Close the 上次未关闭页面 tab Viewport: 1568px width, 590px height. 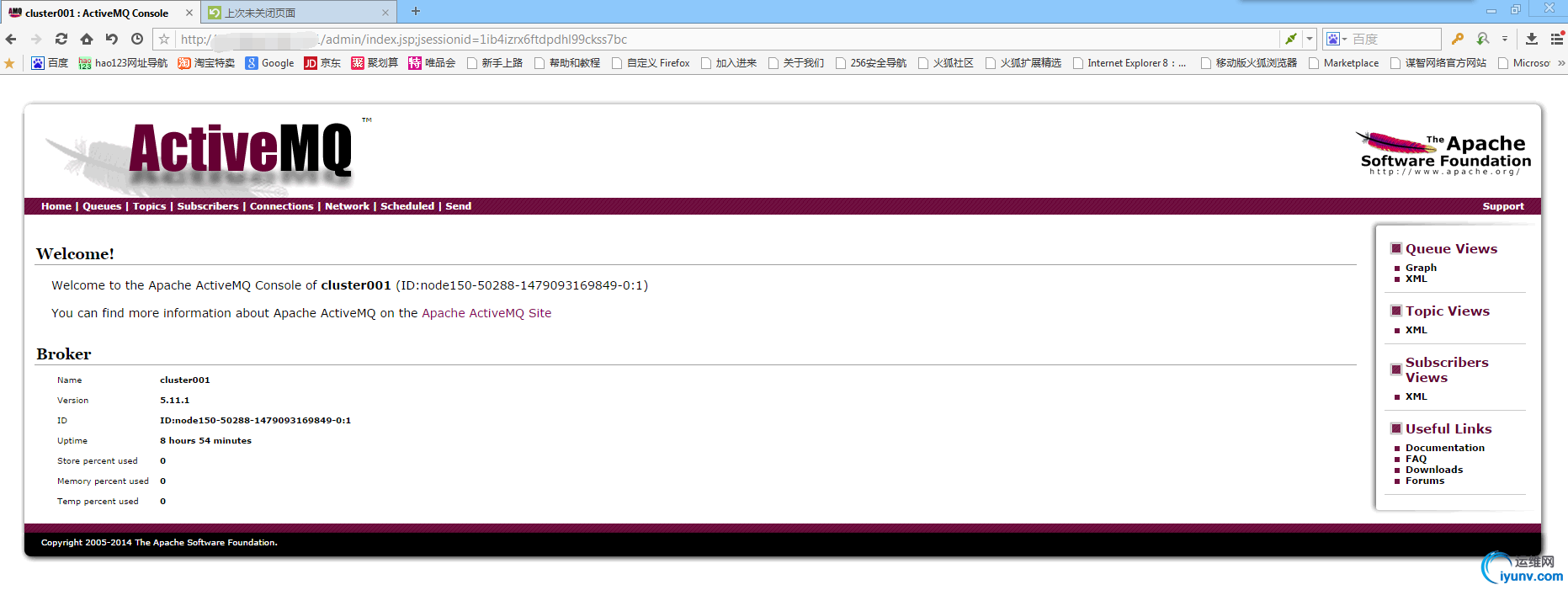coord(385,13)
